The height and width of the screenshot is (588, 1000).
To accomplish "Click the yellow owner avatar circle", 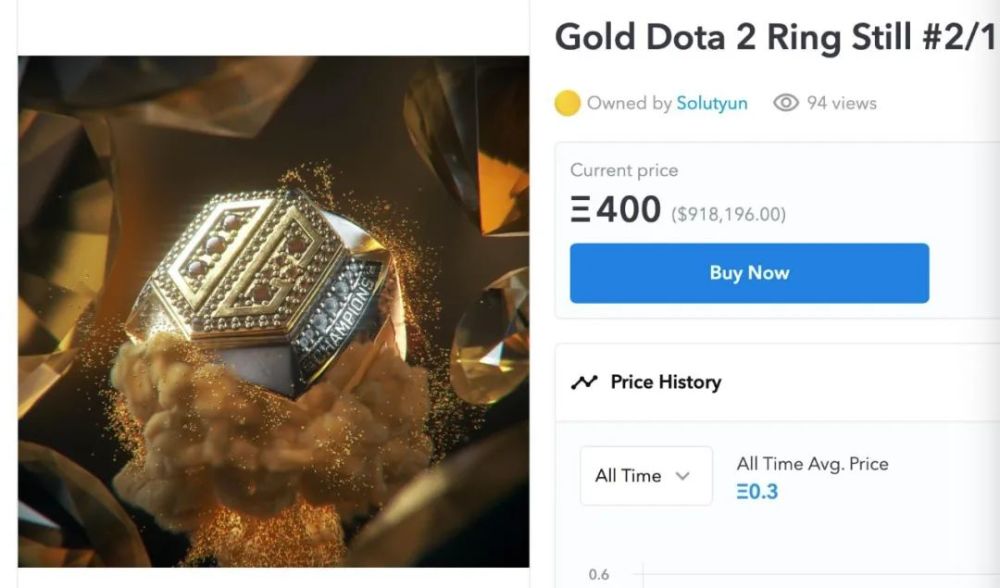I will coord(568,103).
